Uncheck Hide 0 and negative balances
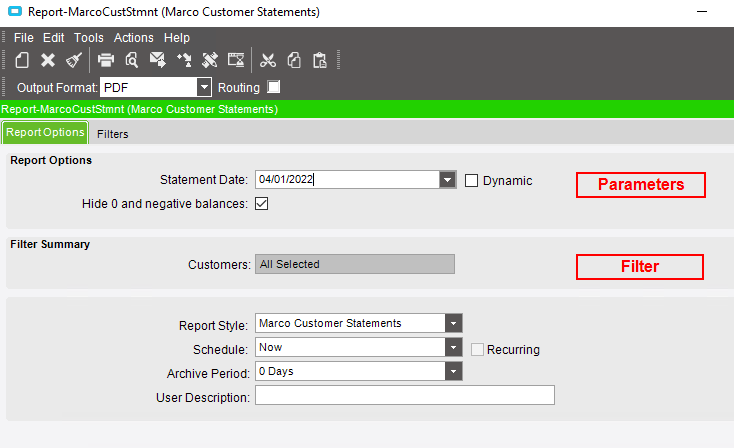 point(262,204)
